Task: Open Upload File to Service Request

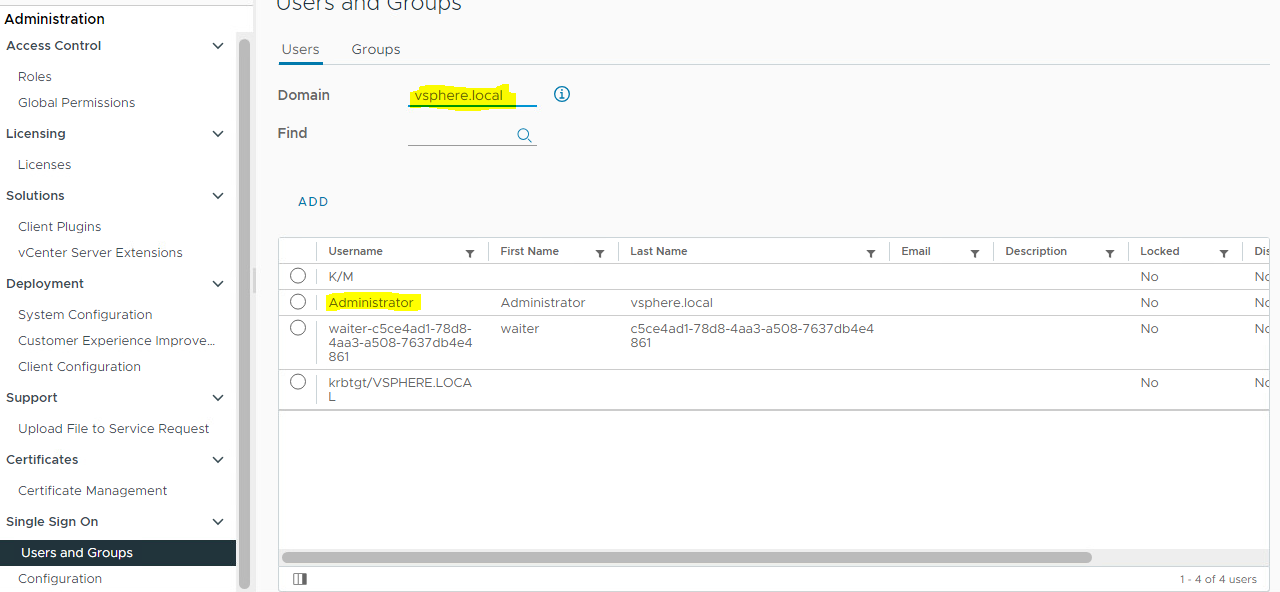Action: click(114, 429)
